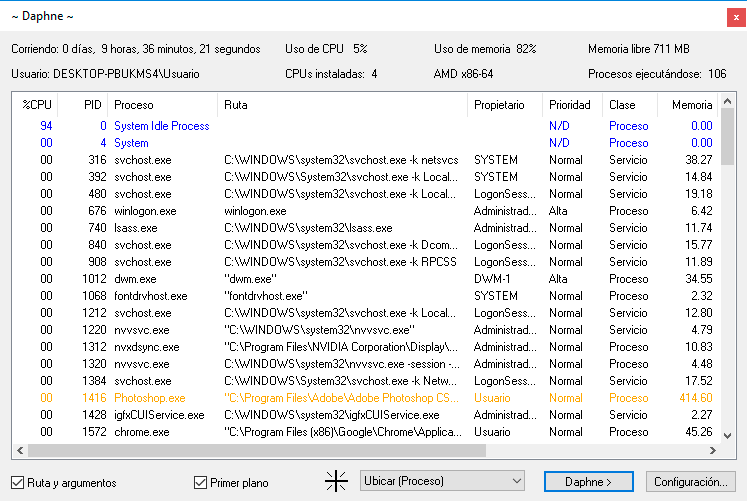Open the Ubicar (Proceso) dropdown

pos(442,481)
